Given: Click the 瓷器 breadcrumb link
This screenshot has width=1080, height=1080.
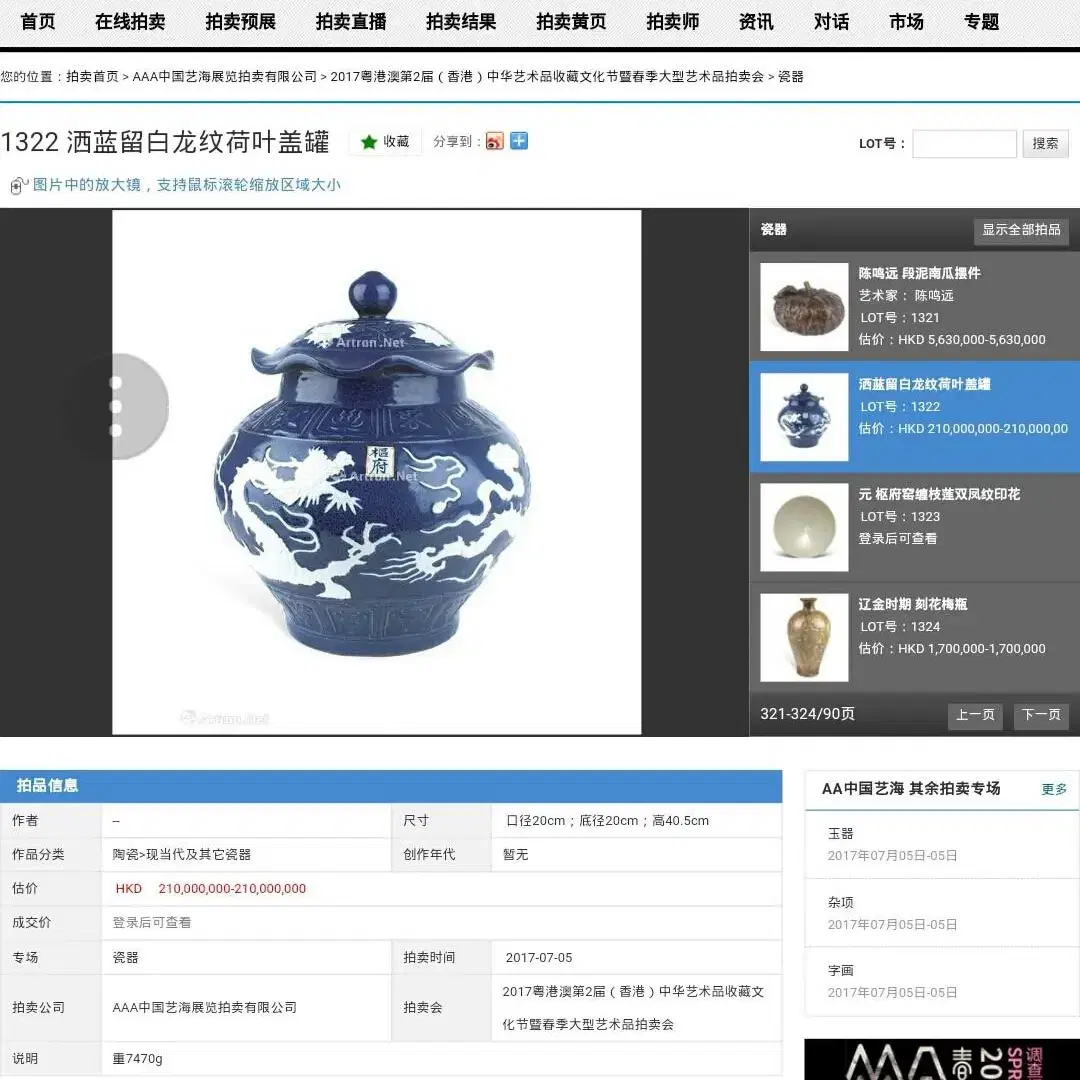Looking at the screenshot, I should [x=791, y=76].
